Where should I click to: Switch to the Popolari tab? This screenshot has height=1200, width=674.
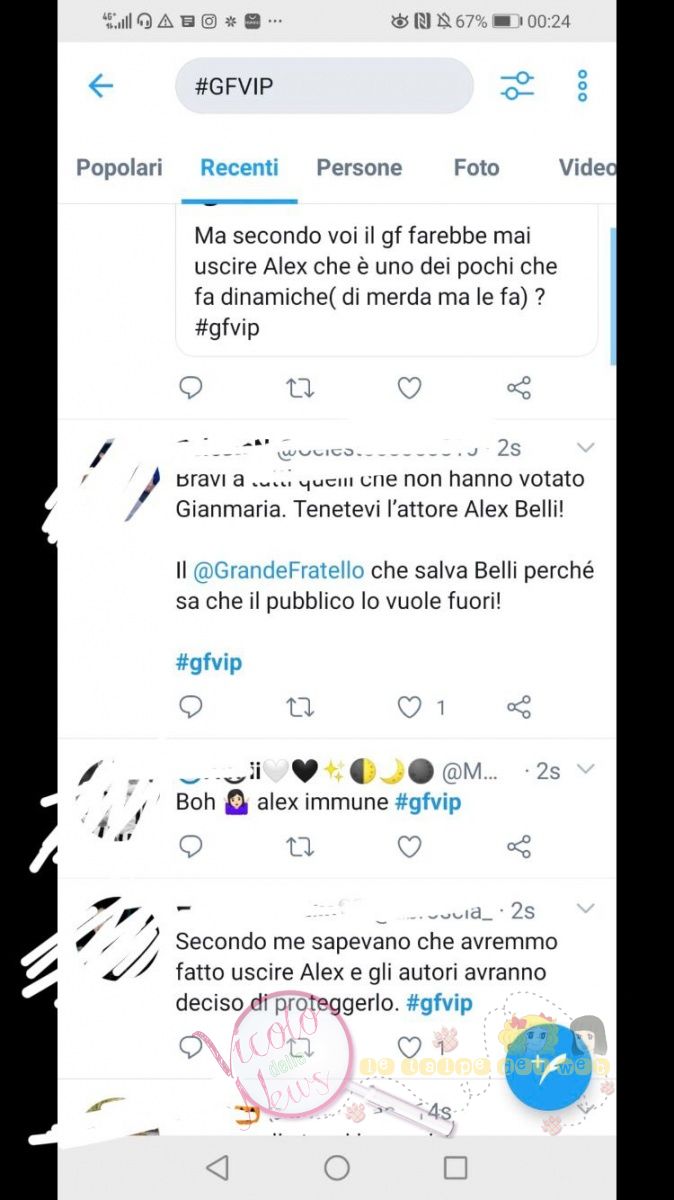[x=119, y=168]
